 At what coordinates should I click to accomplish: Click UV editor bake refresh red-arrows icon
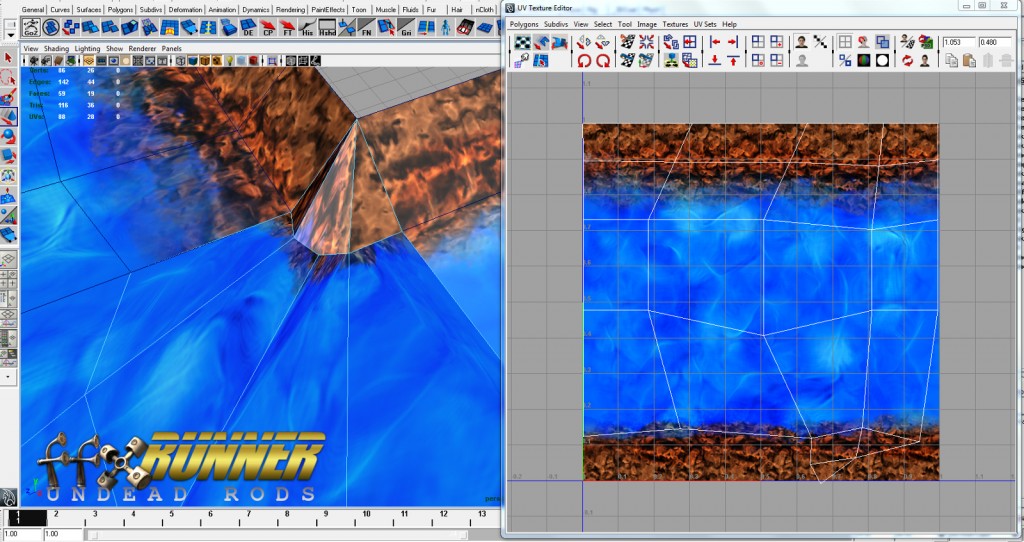pyautogui.click(x=907, y=61)
